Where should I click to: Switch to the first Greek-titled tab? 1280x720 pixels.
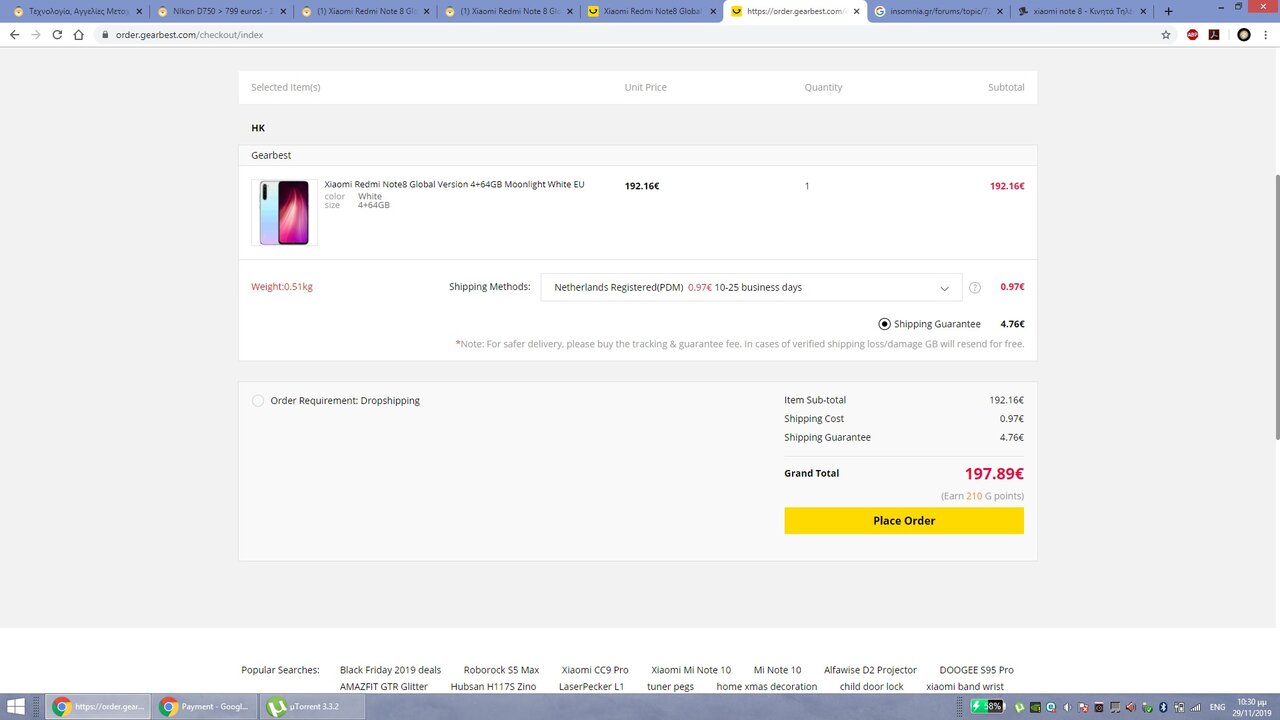click(x=78, y=12)
